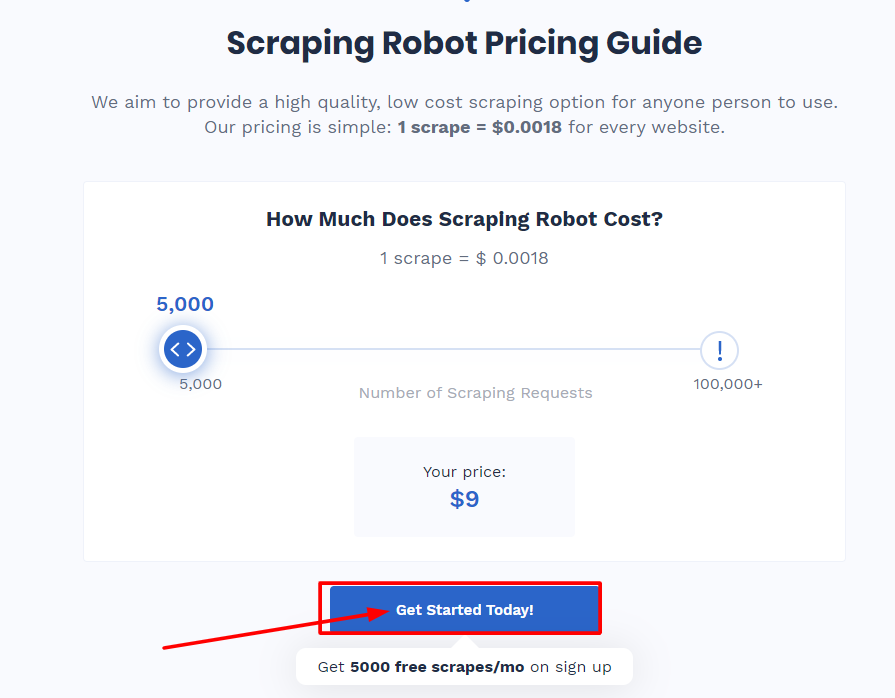Select the 1 scrape = $0.0018 text
This screenshot has width=895, height=698.
(463, 258)
